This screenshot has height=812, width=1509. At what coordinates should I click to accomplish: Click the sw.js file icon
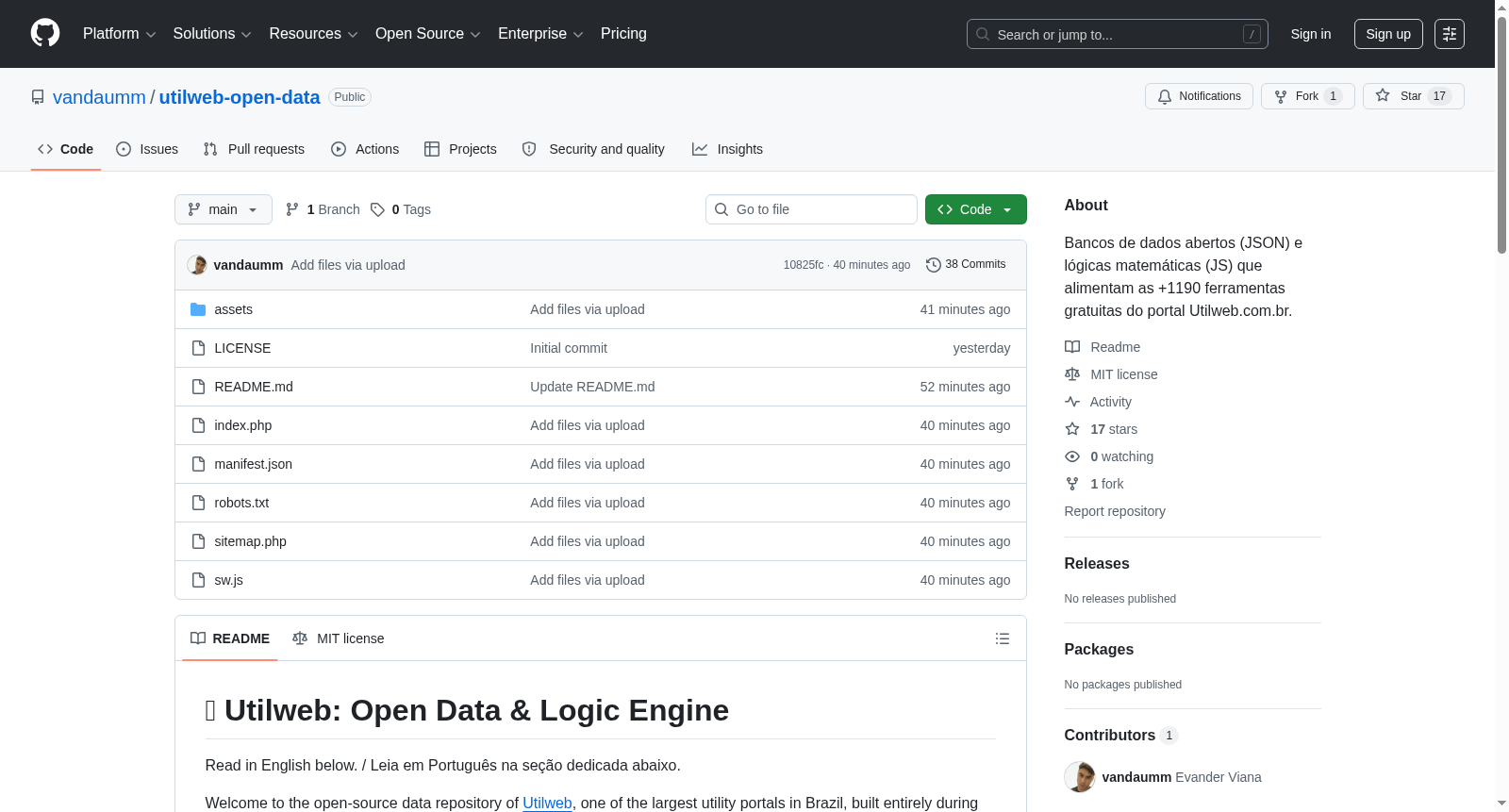point(198,580)
